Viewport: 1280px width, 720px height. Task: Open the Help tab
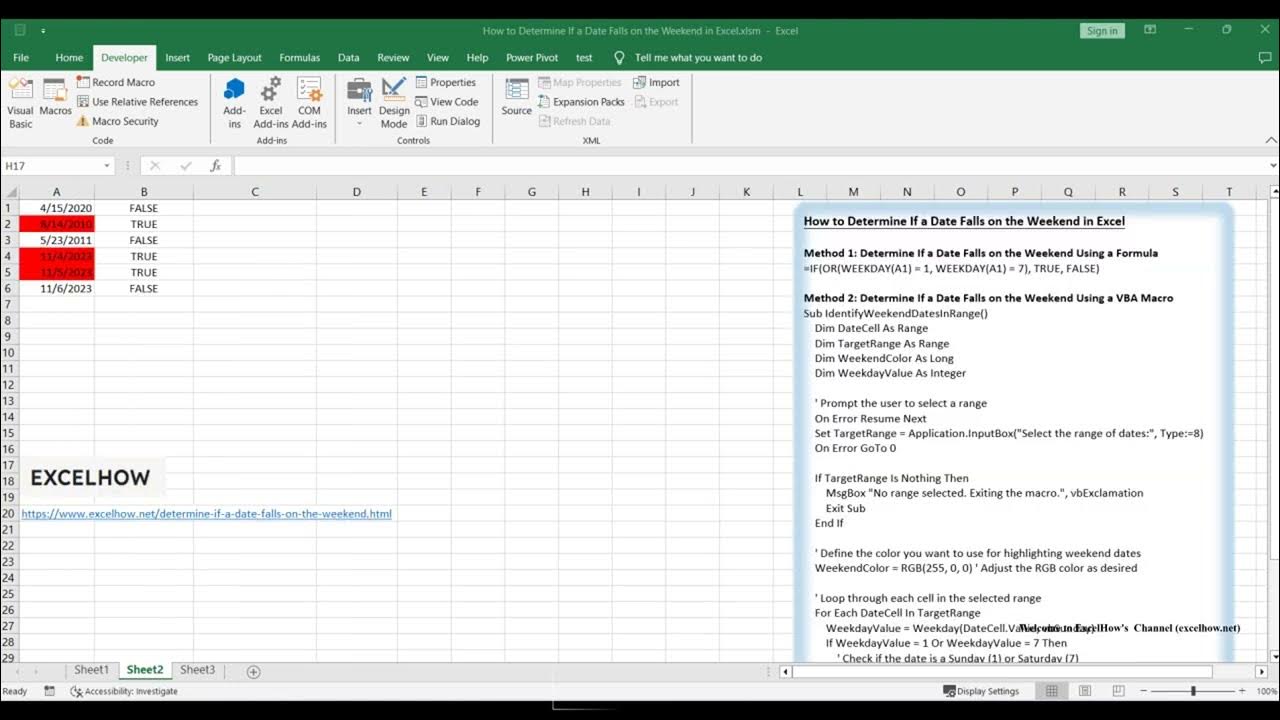[477, 58]
